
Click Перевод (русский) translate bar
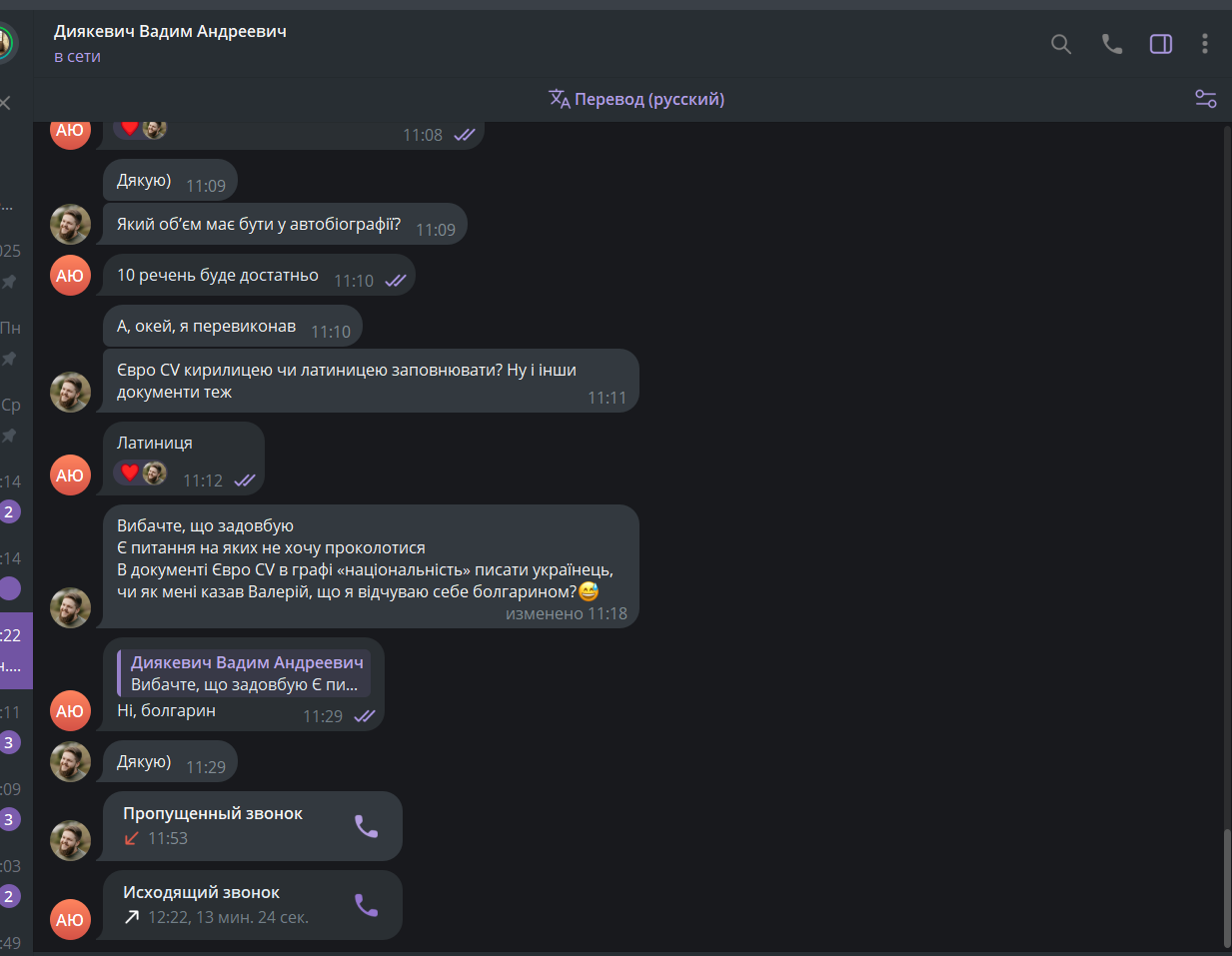coord(636,99)
